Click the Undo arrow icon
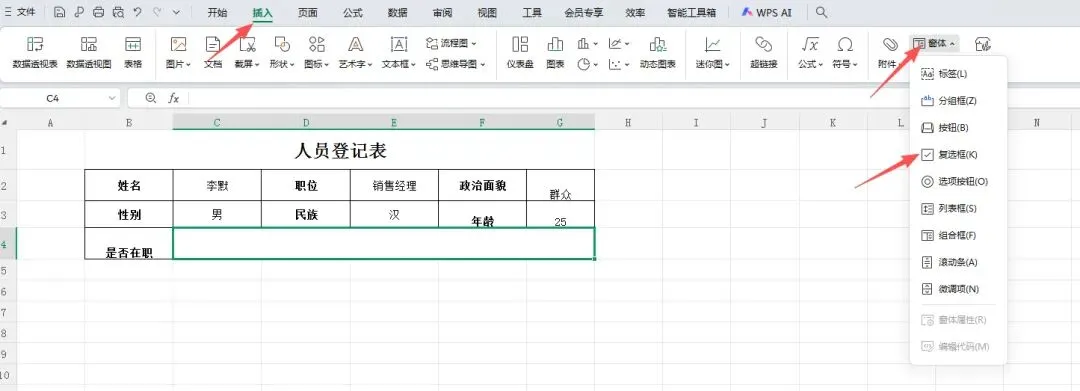The width and height of the screenshot is (1080, 391). click(138, 12)
